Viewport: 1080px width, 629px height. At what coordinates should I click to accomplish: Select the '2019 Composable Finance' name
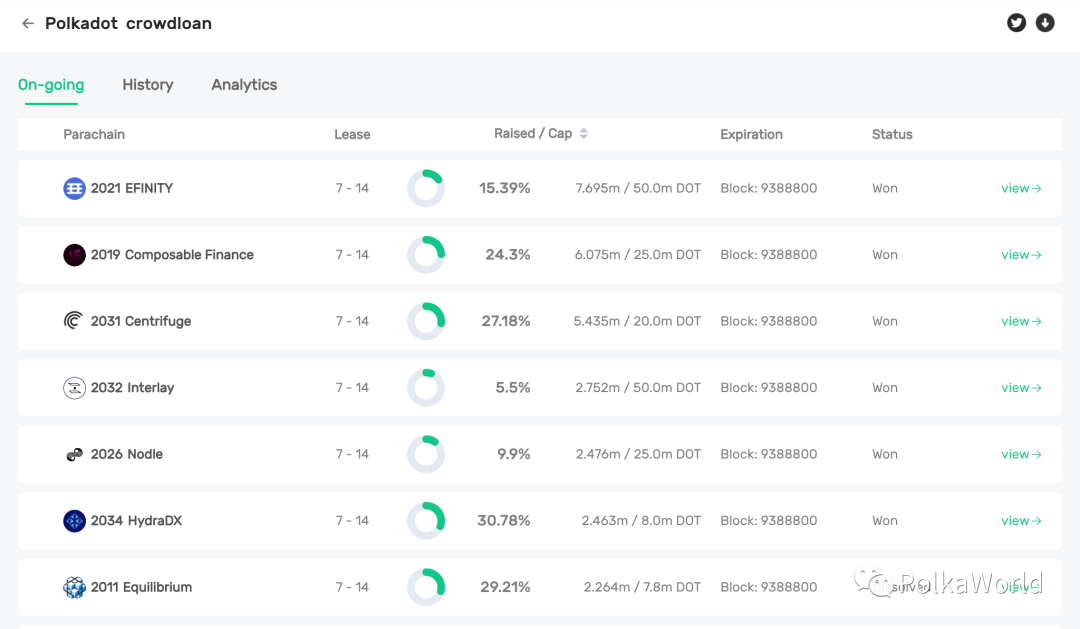click(x=172, y=255)
